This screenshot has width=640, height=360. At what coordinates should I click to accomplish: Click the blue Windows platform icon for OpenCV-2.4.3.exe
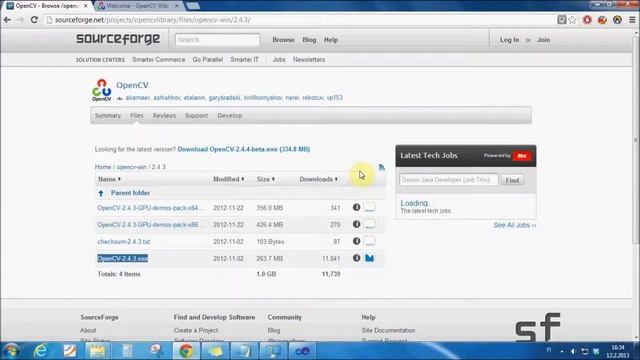(370, 258)
